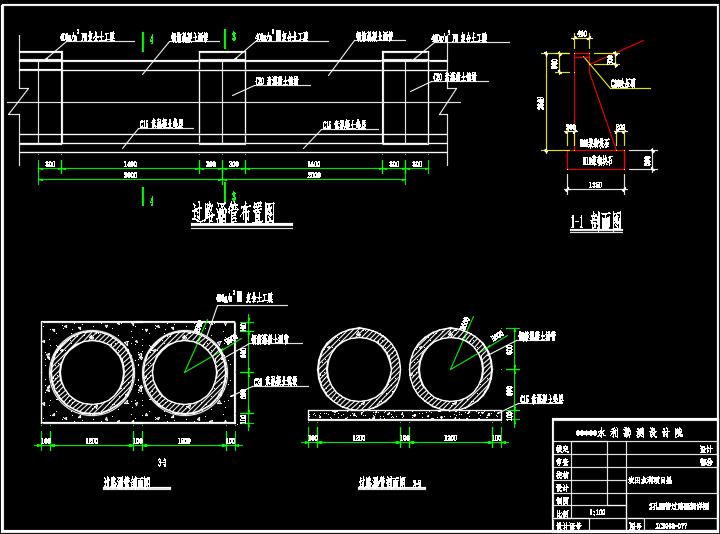
Task: Select the '1-1 剖面图' section title
Action: tap(596, 221)
